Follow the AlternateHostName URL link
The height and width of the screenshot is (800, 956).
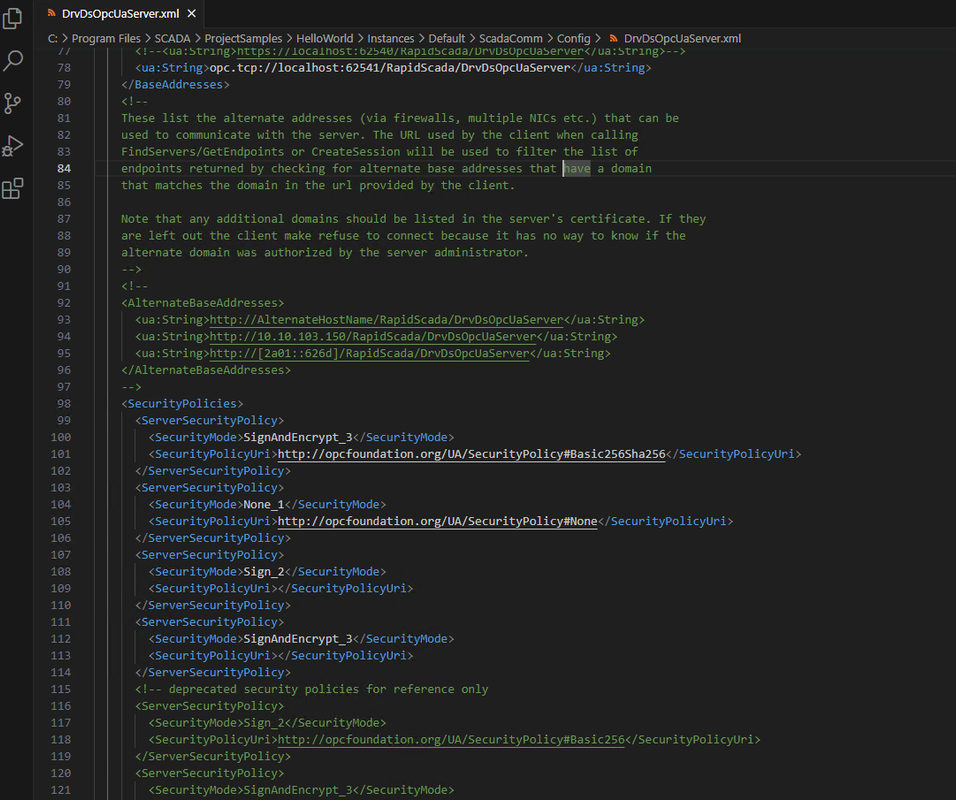(387, 320)
